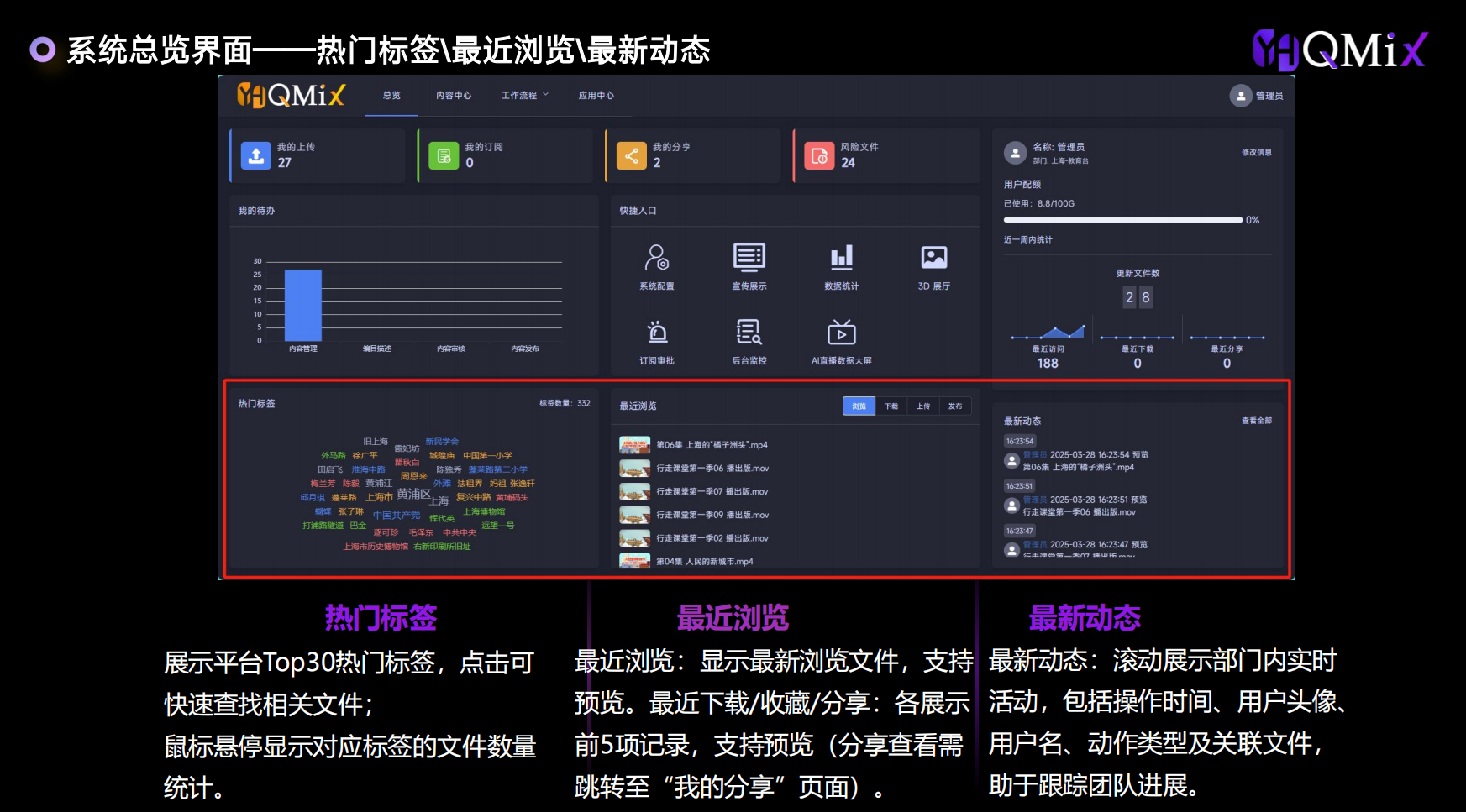This screenshot has width=1466, height=812.
Task: Click the QMiX logo in the app header
Action: point(291,95)
